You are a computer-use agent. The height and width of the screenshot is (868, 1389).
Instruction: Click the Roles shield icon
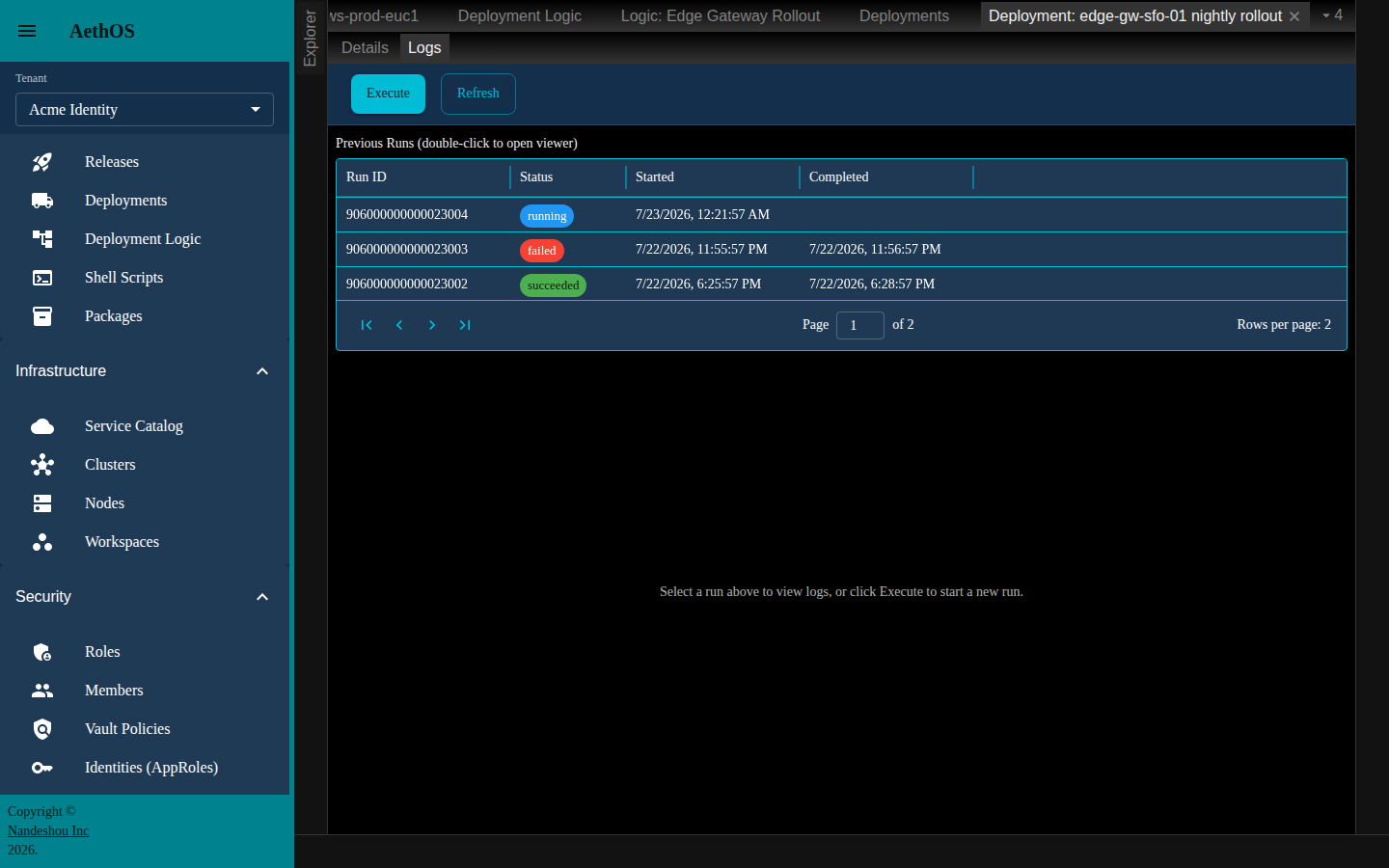pos(42,652)
